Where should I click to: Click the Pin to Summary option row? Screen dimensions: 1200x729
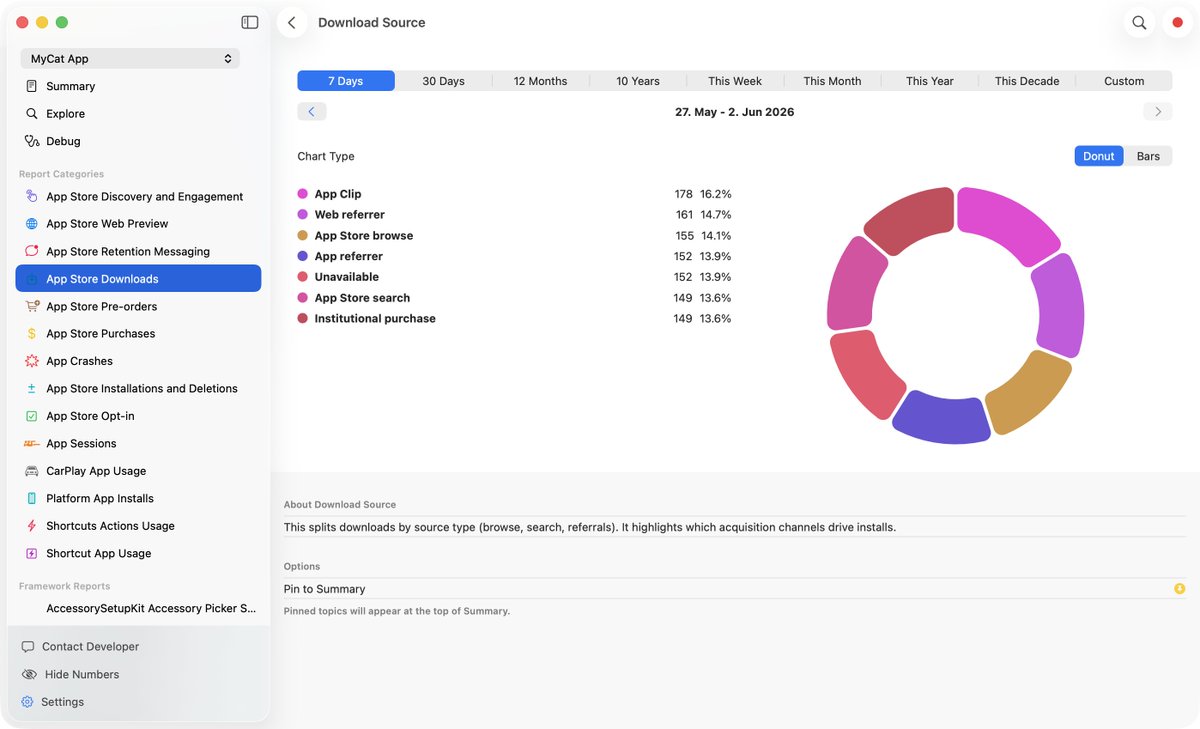[734, 589]
